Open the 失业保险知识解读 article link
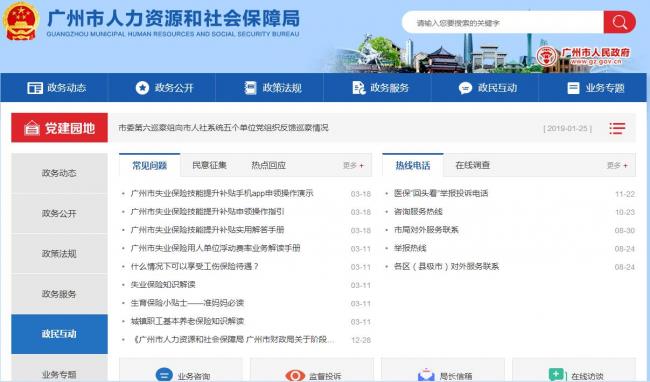The width and height of the screenshot is (650, 382). 163,285
